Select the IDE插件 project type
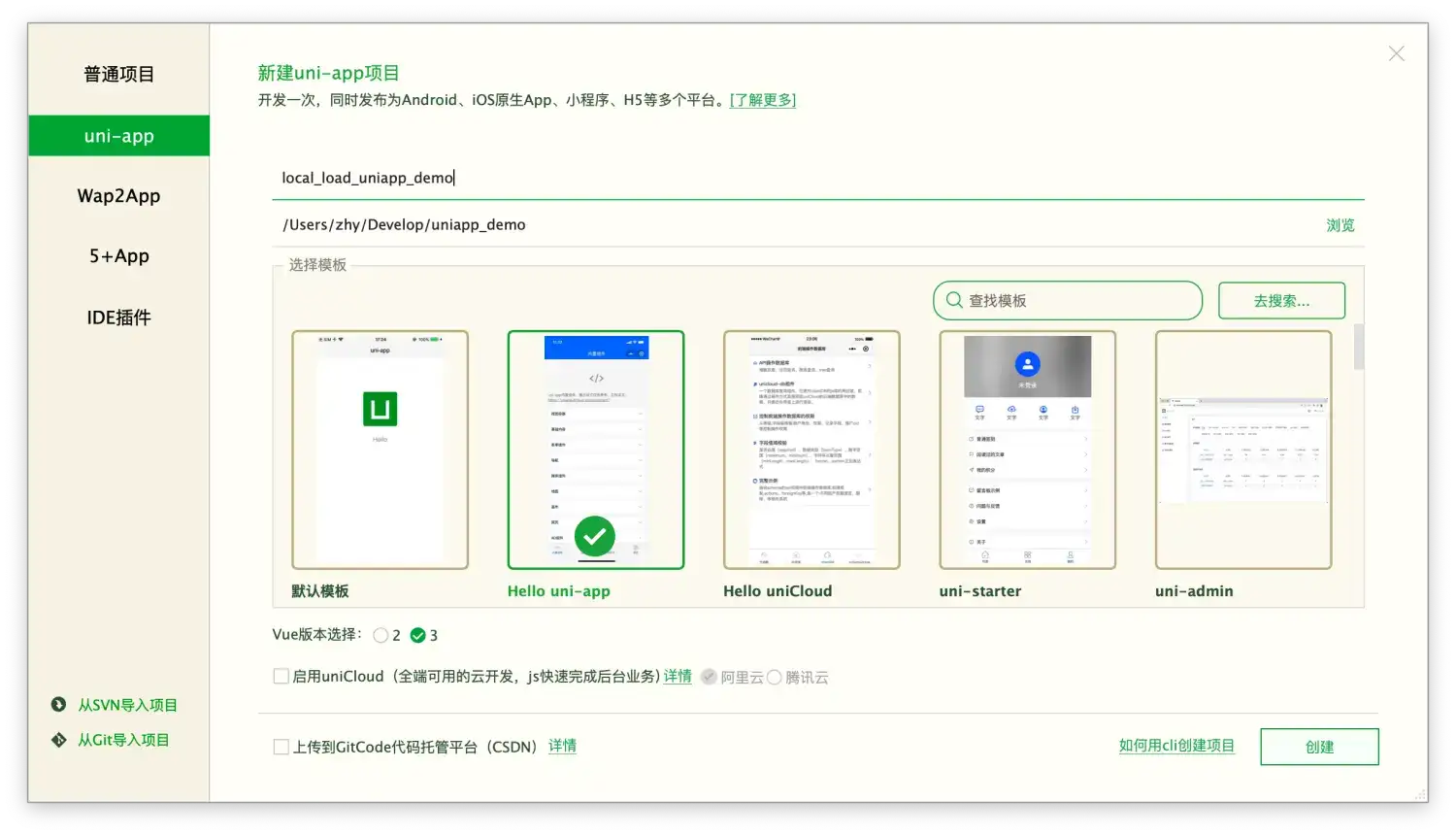 118,317
